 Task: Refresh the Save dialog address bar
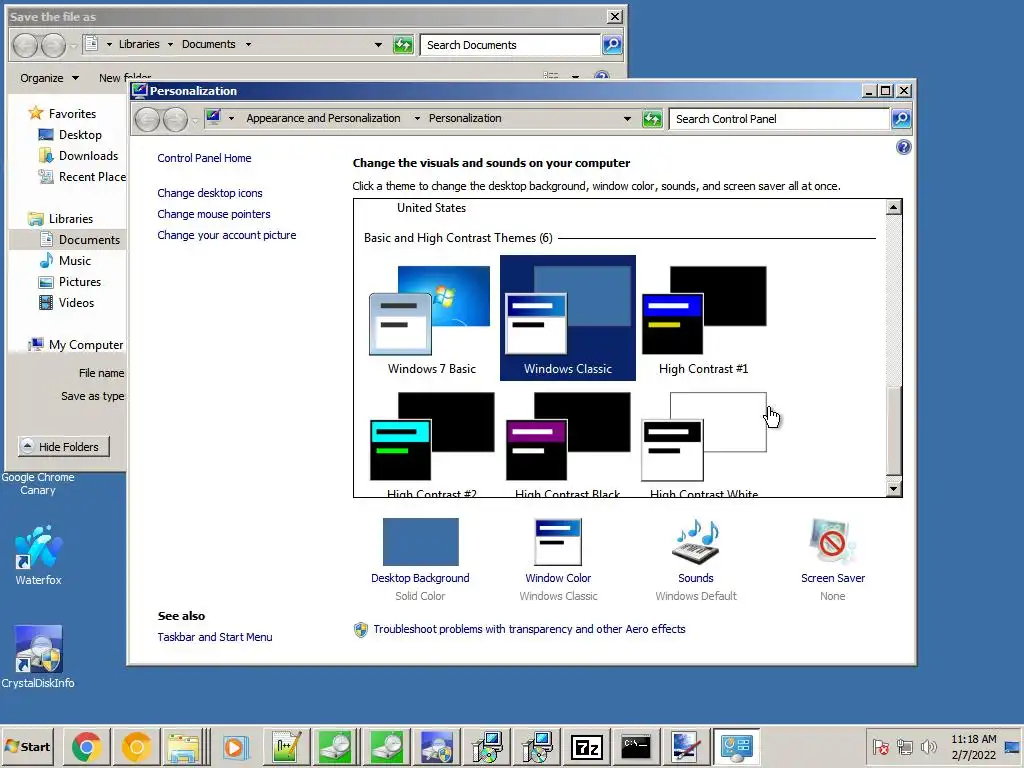[403, 44]
